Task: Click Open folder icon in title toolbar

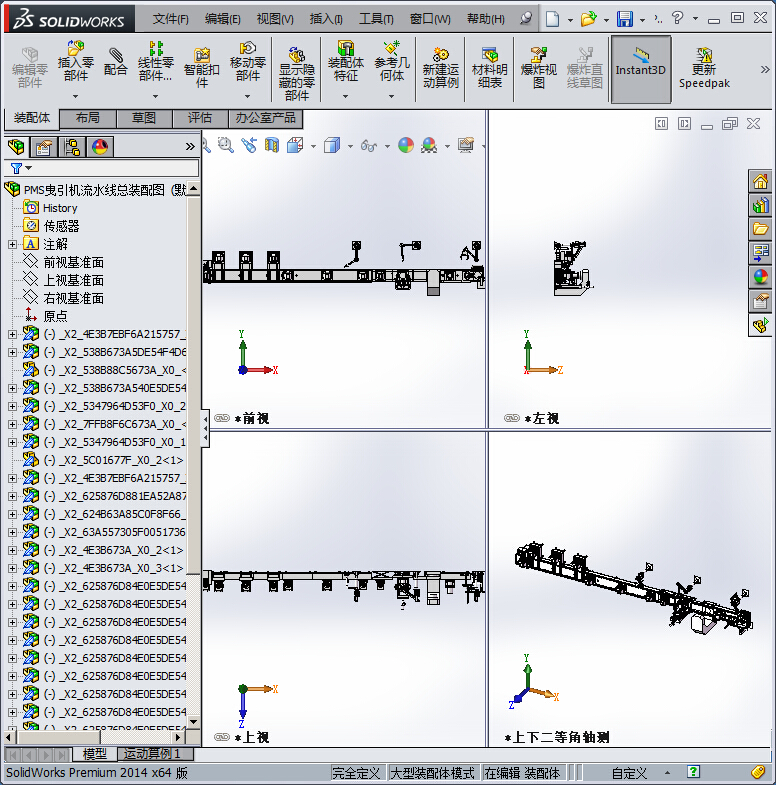Action: point(589,19)
